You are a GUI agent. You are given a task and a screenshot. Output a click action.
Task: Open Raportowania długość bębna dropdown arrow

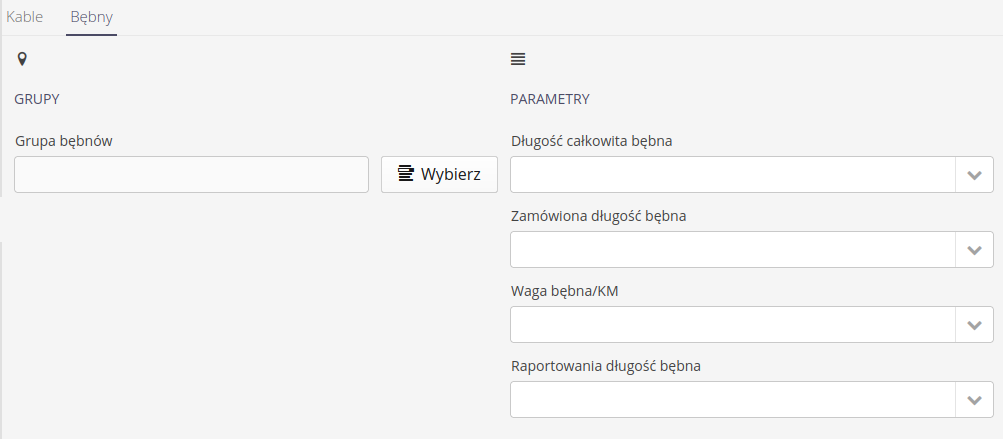(975, 399)
